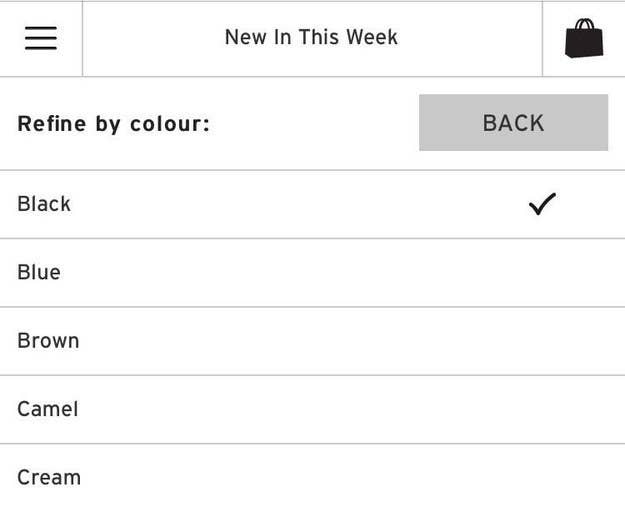The width and height of the screenshot is (625, 507).
Task: Open the hamburger navigation menu
Action: (41, 38)
